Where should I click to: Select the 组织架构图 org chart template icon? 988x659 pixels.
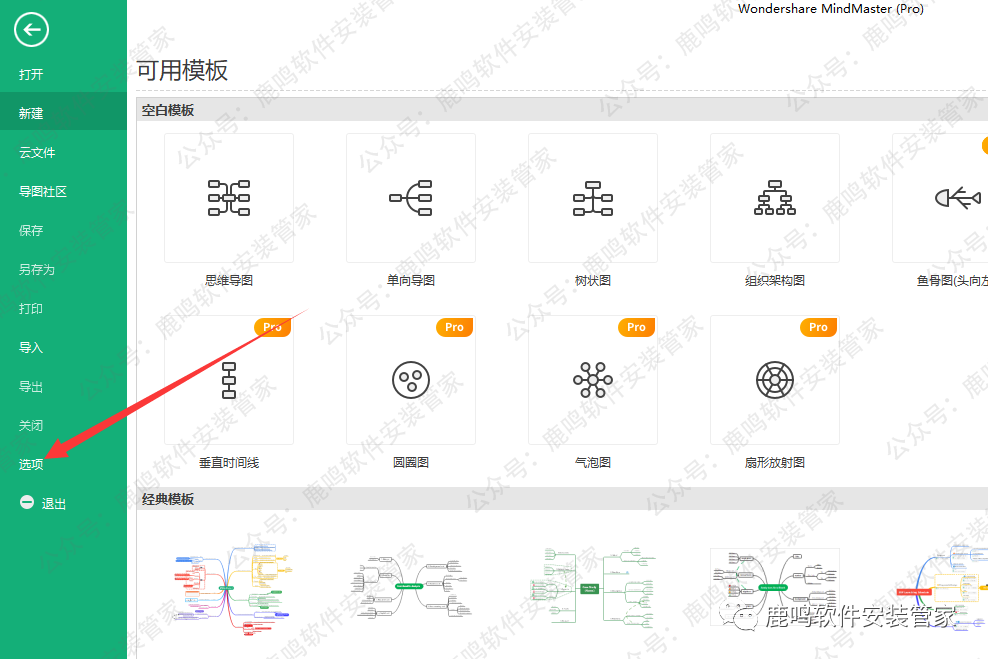[774, 198]
